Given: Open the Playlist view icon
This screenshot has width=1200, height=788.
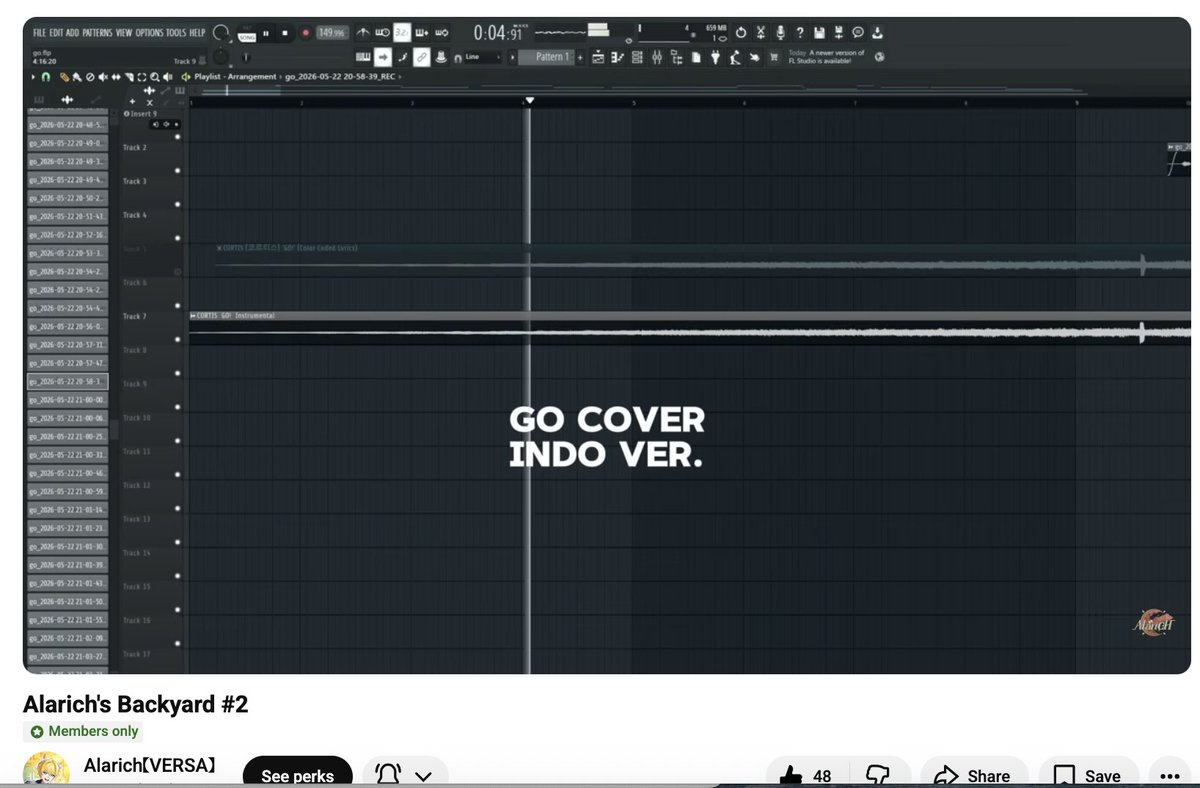Looking at the screenshot, I should tap(598, 58).
